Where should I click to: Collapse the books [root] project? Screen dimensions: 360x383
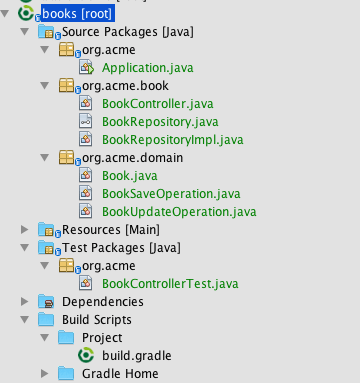pyautogui.click(x=5, y=14)
